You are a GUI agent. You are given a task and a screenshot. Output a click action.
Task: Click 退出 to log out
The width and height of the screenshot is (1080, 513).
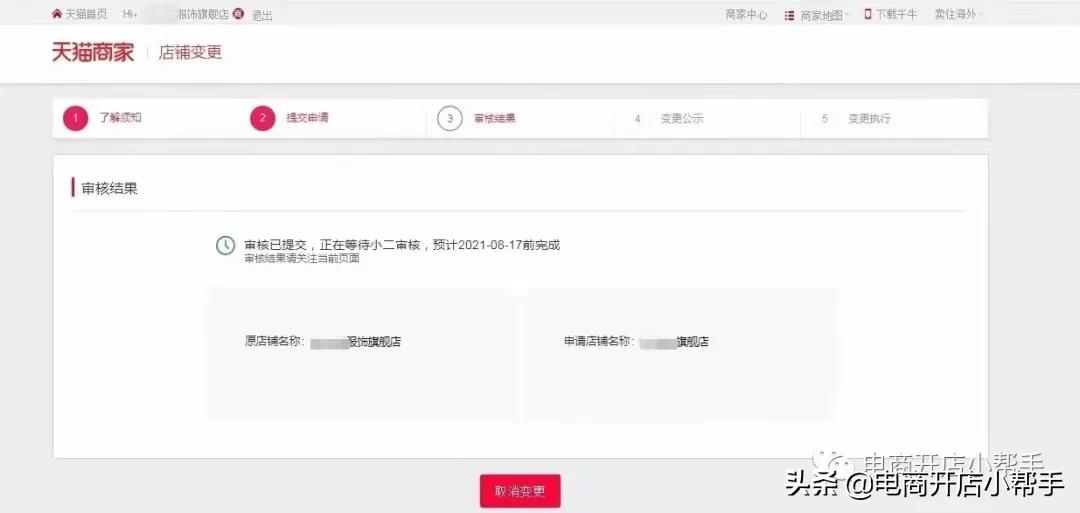[x=262, y=14]
